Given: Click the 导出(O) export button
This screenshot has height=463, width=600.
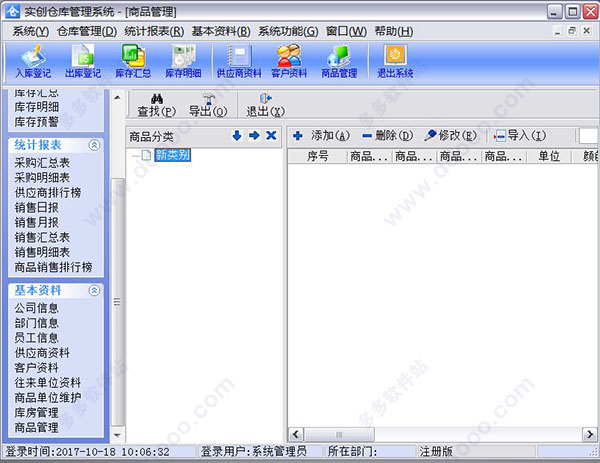Looking at the screenshot, I should click(208, 105).
